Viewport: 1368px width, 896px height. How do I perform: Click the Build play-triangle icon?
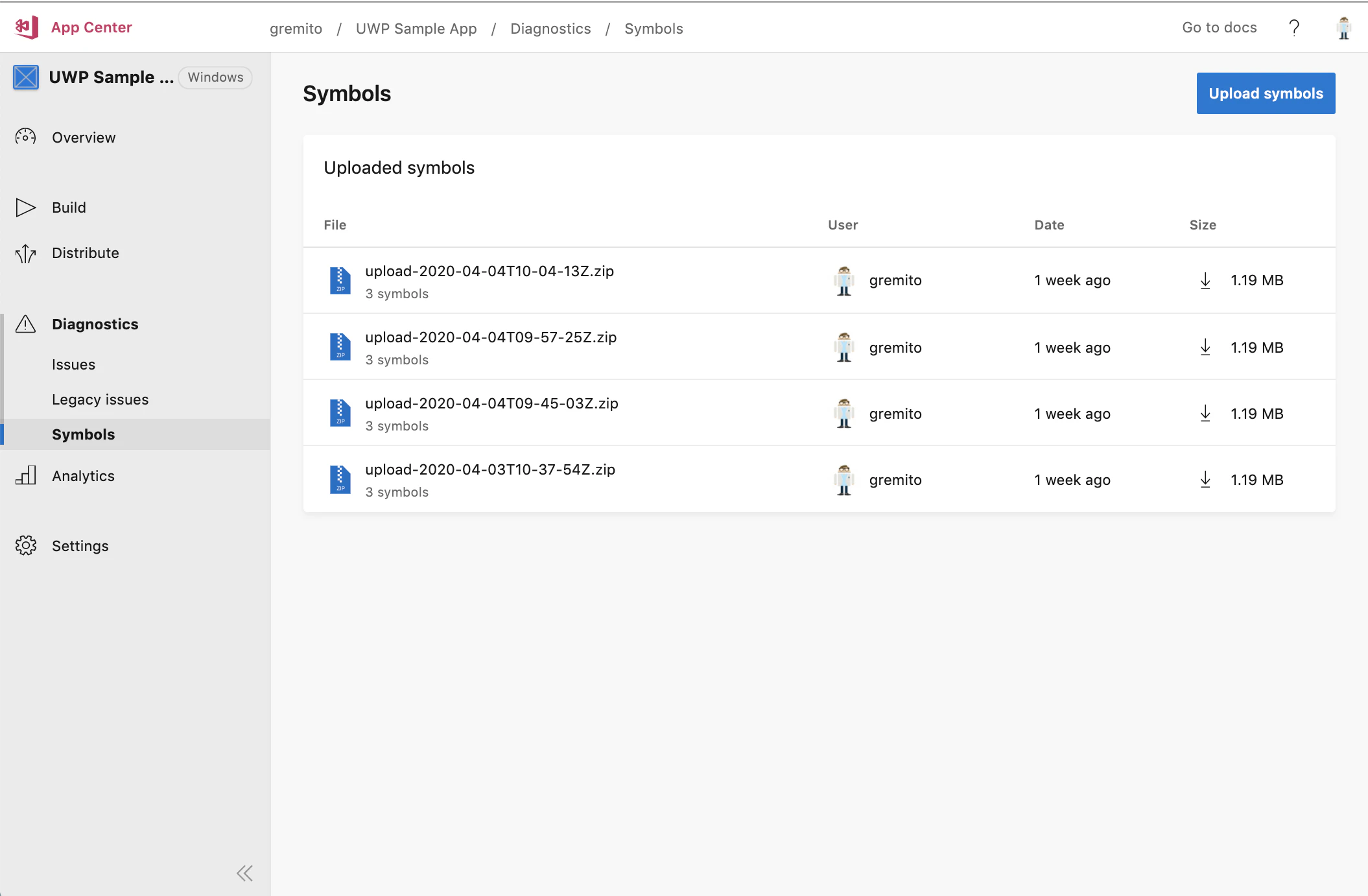pos(26,207)
